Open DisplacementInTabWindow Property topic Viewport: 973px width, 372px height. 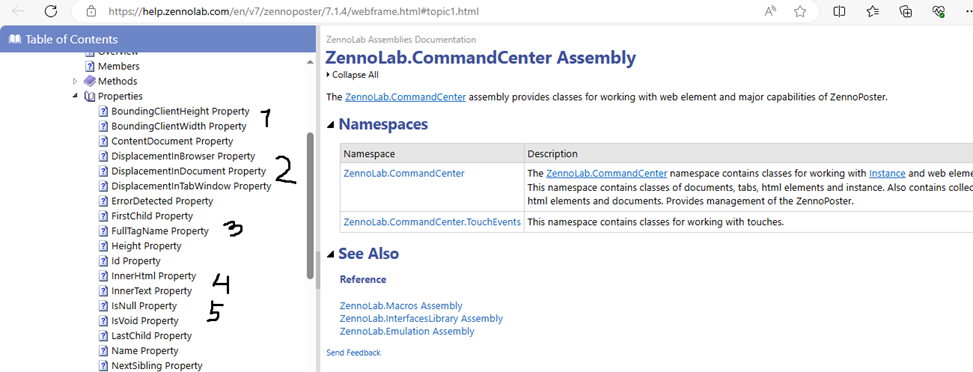[191, 186]
